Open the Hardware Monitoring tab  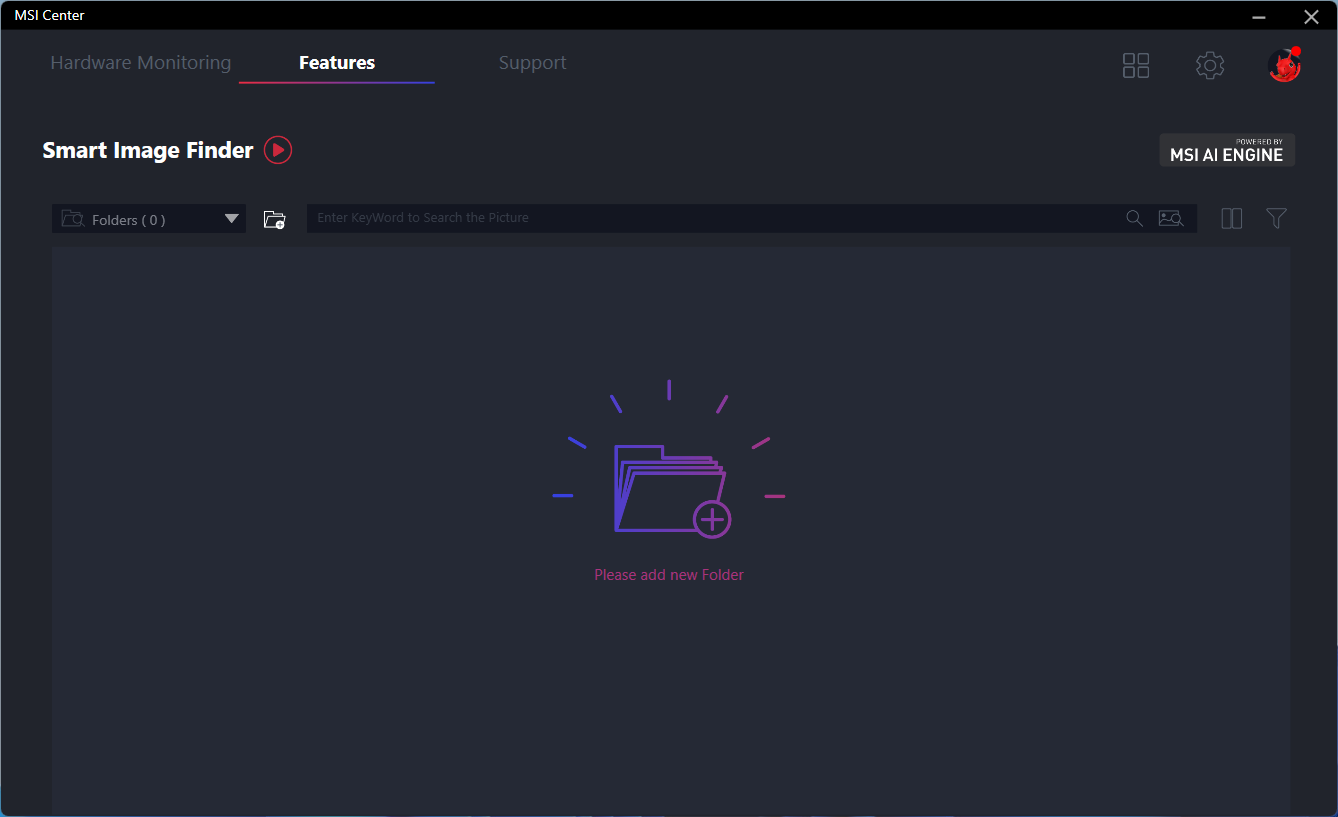point(141,63)
